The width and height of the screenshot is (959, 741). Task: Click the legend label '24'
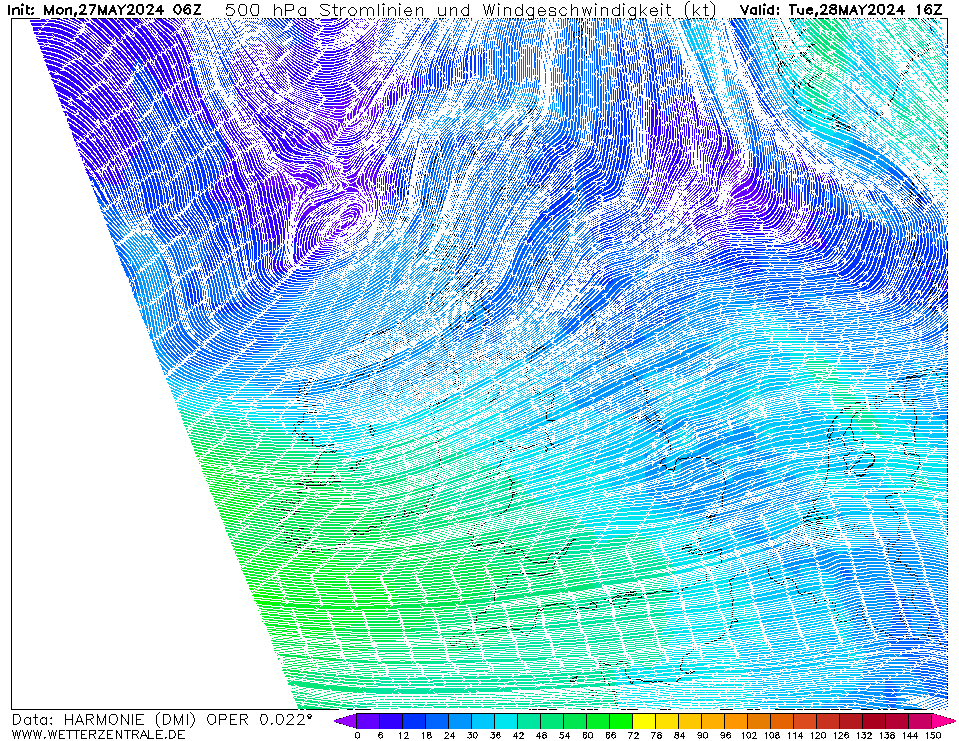click(x=449, y=735)
